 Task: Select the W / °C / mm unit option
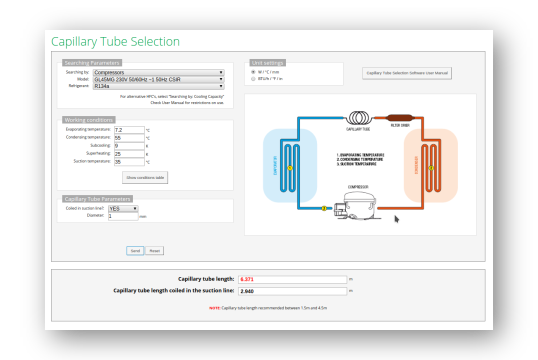click(x=253, y=72)
